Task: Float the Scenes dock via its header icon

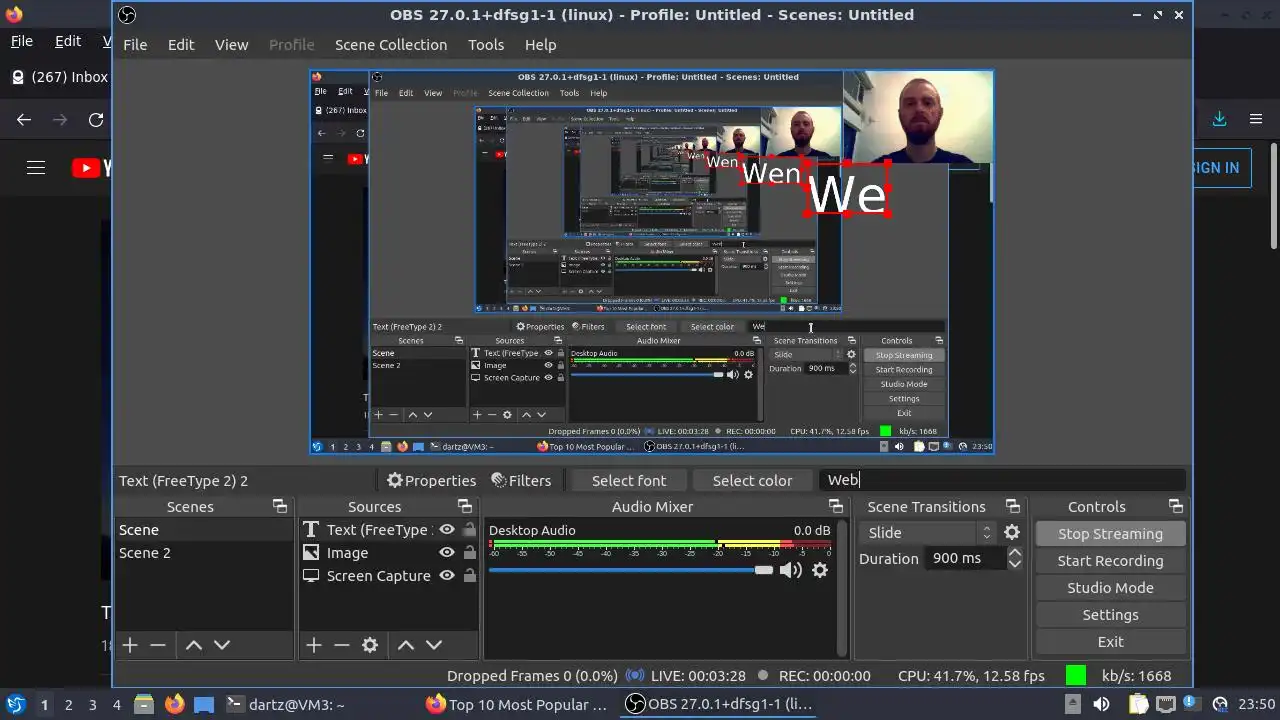Action: pos(280,507)
